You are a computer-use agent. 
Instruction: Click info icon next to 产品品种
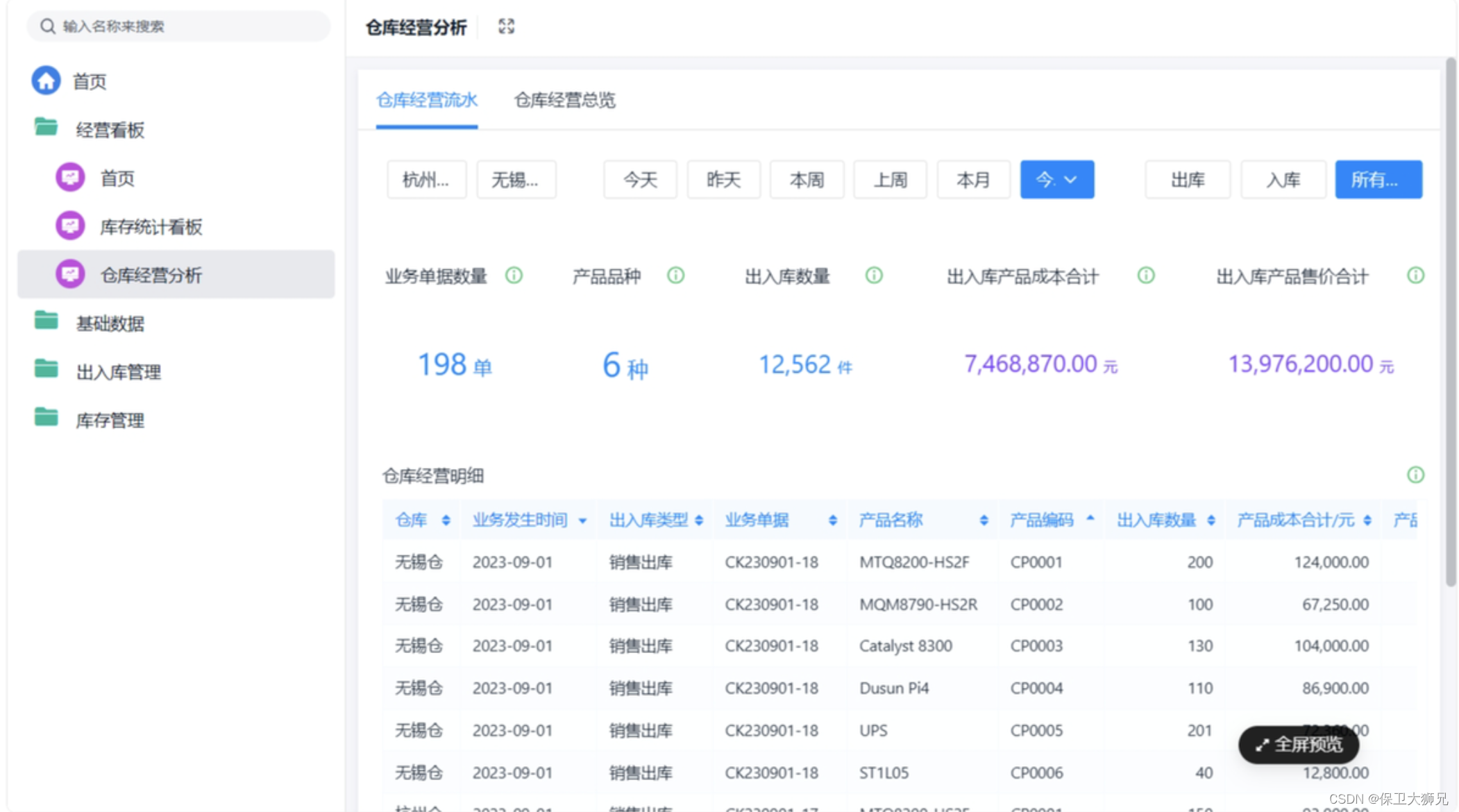click(x=675, y=276)
